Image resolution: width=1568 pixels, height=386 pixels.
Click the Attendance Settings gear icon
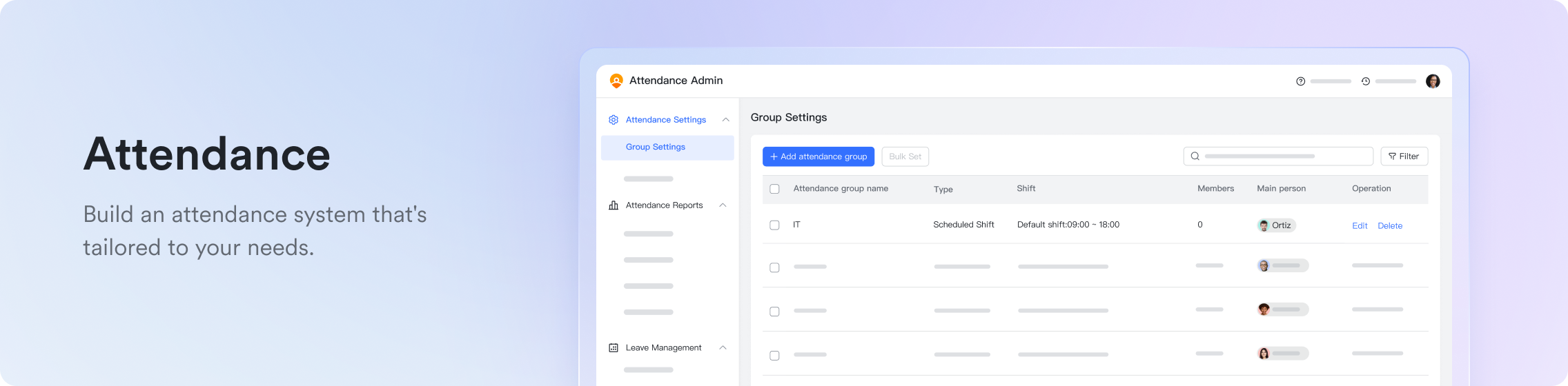click(x=613, y=120)
